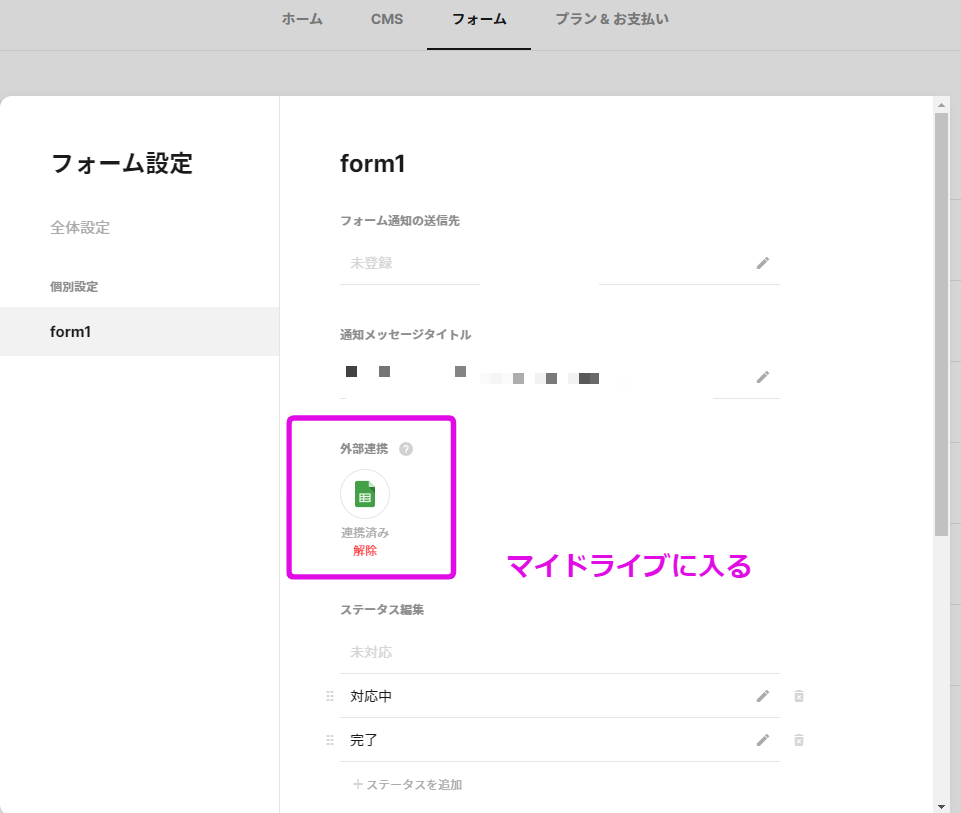Screen dimensions: 961x813
Task: Switch to the CMS tab
Action: tap(387, 20)
